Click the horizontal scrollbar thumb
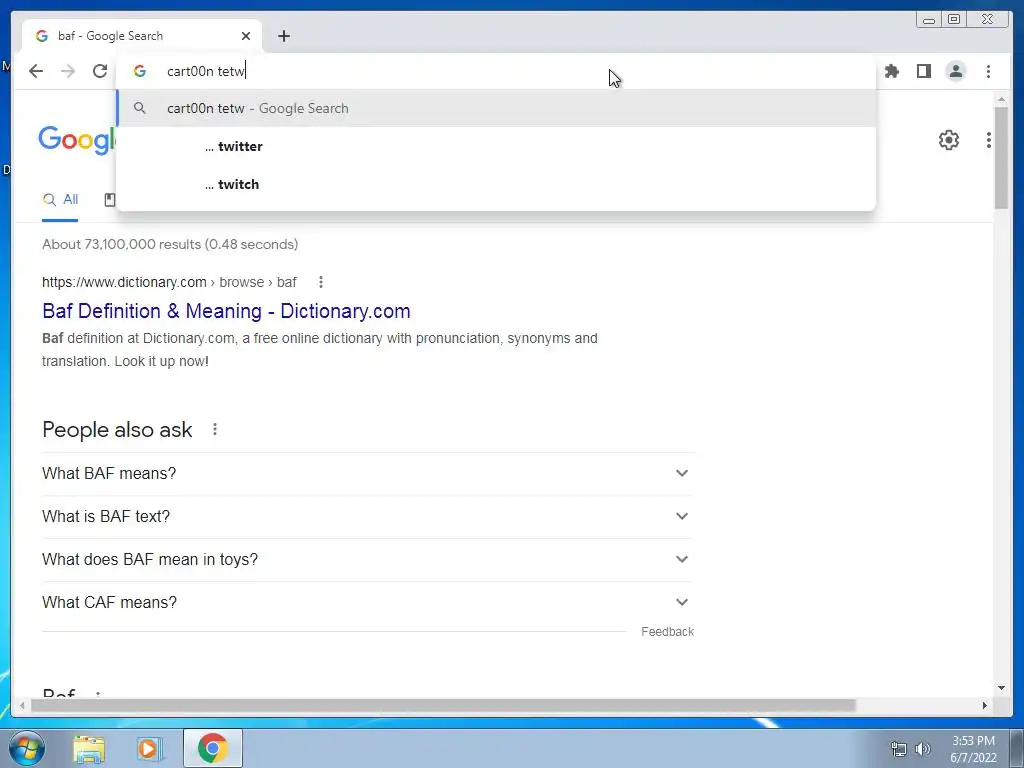The width and height of the screenshot is (1024, 768). click(x=443, y=705)
